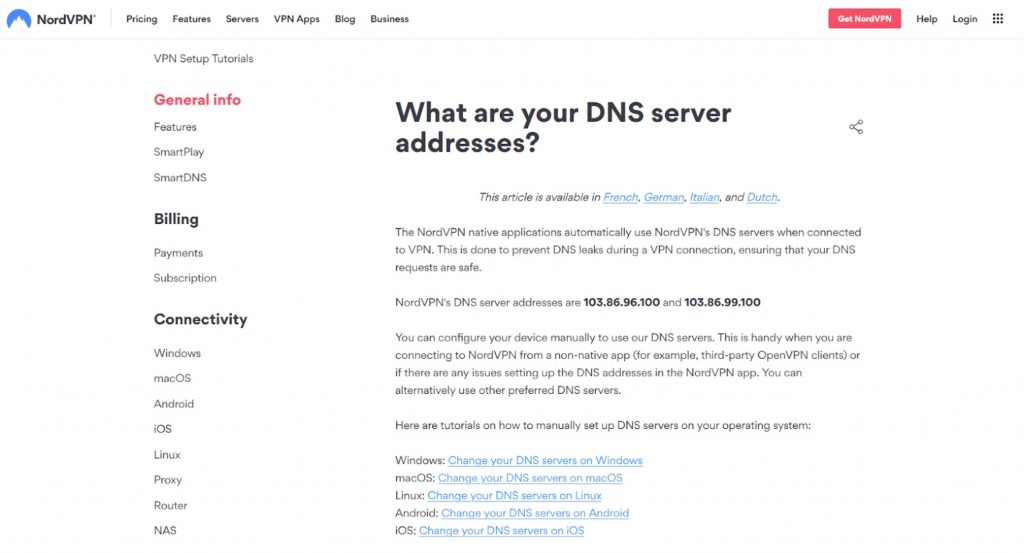
Task: Open Change your DNS servers on macOS
Action: click(x=530, y=478)
